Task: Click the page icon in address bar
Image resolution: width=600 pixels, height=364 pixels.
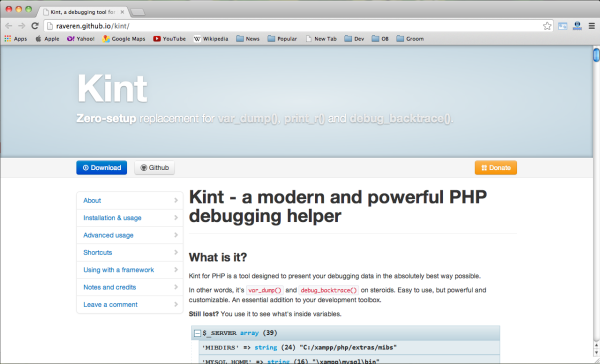Action: click(x=49, y=26)
